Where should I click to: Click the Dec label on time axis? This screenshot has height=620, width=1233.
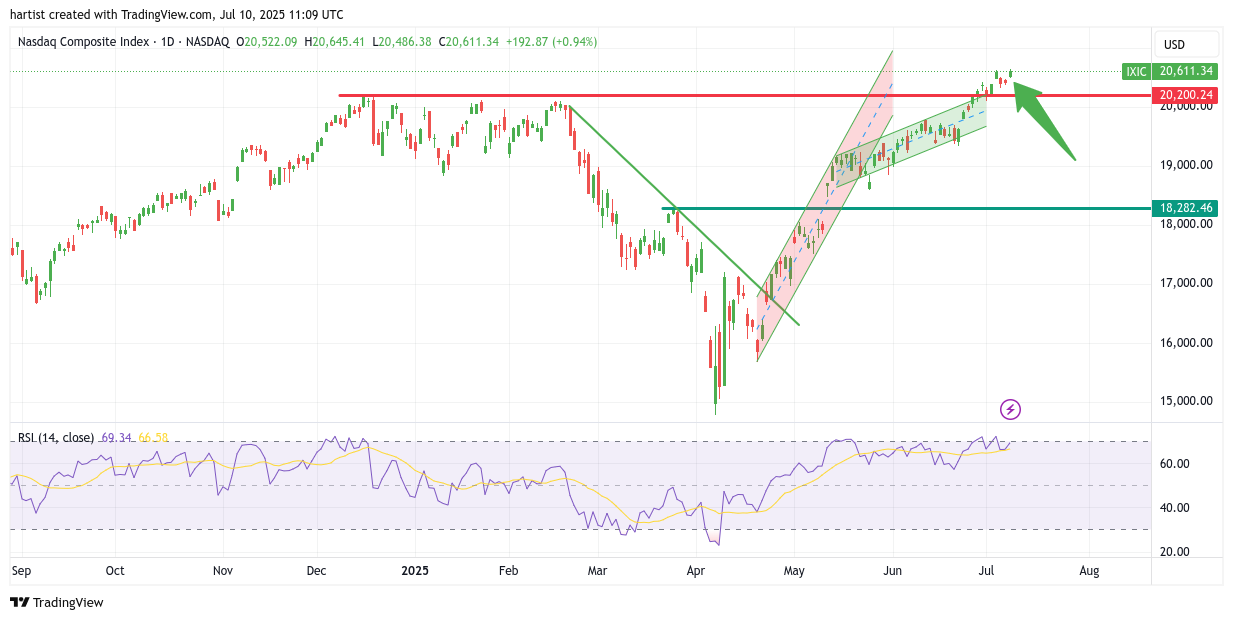317,571
